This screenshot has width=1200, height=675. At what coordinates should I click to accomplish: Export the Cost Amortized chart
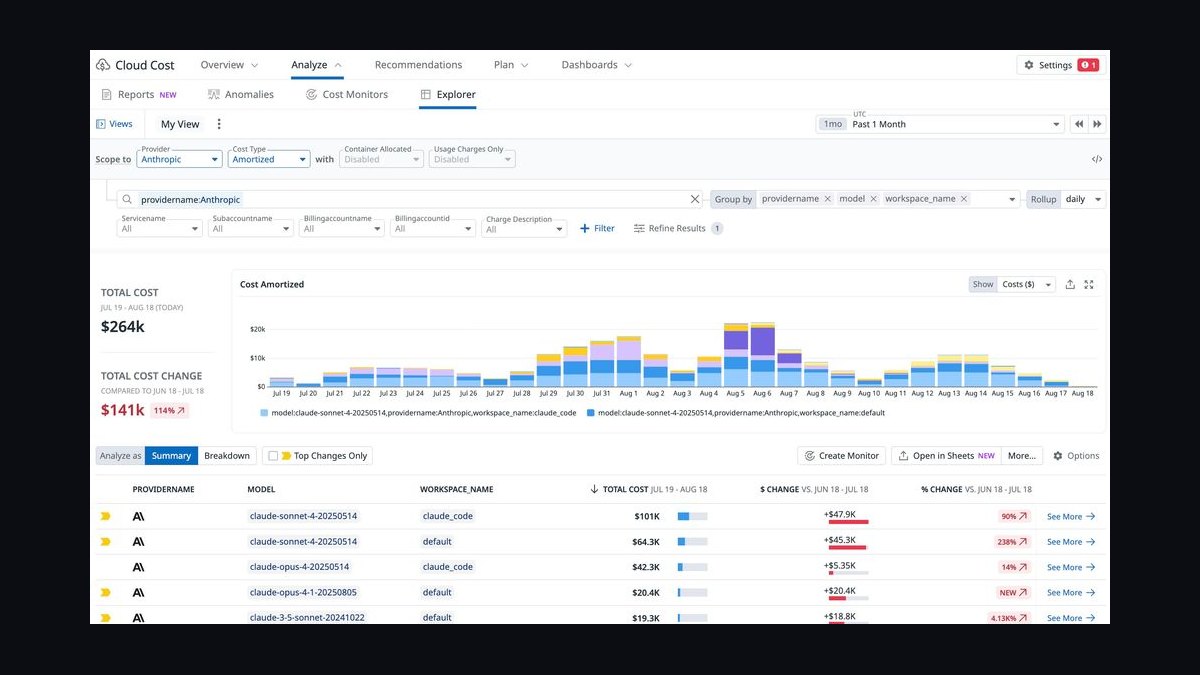click(1070, 284)
